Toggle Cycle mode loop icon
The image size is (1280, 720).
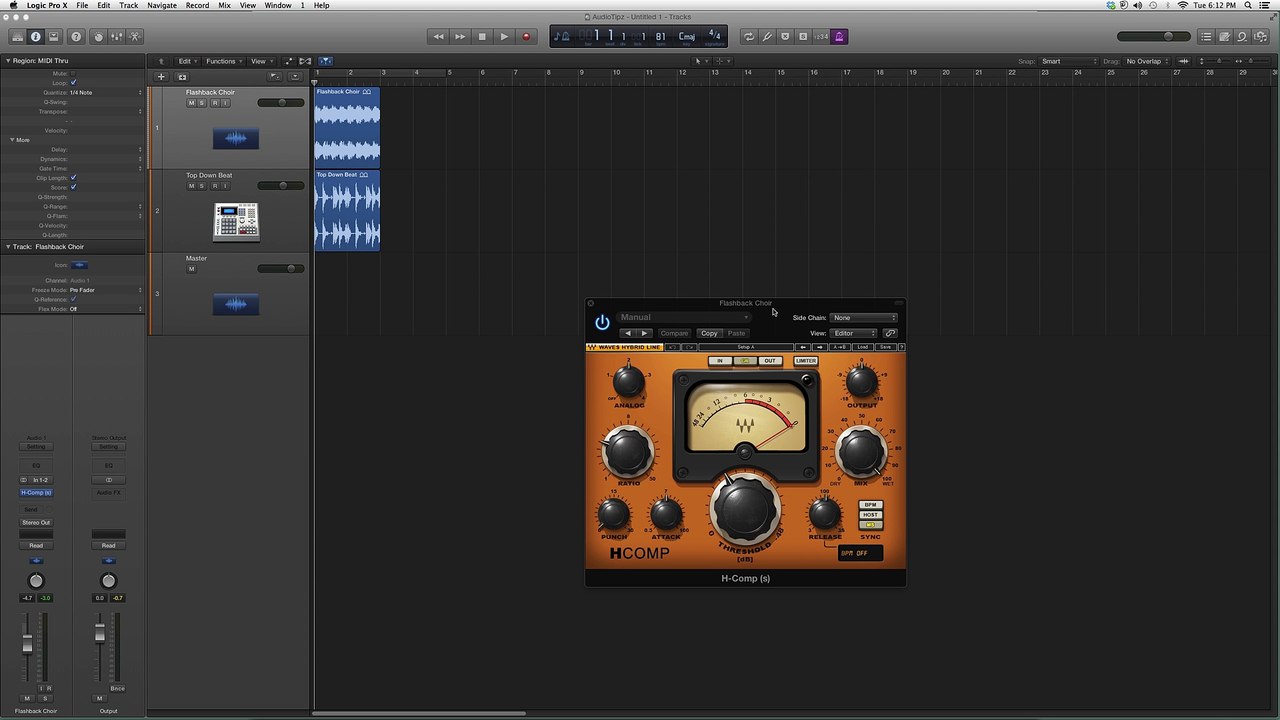click(x=748, y=37)
